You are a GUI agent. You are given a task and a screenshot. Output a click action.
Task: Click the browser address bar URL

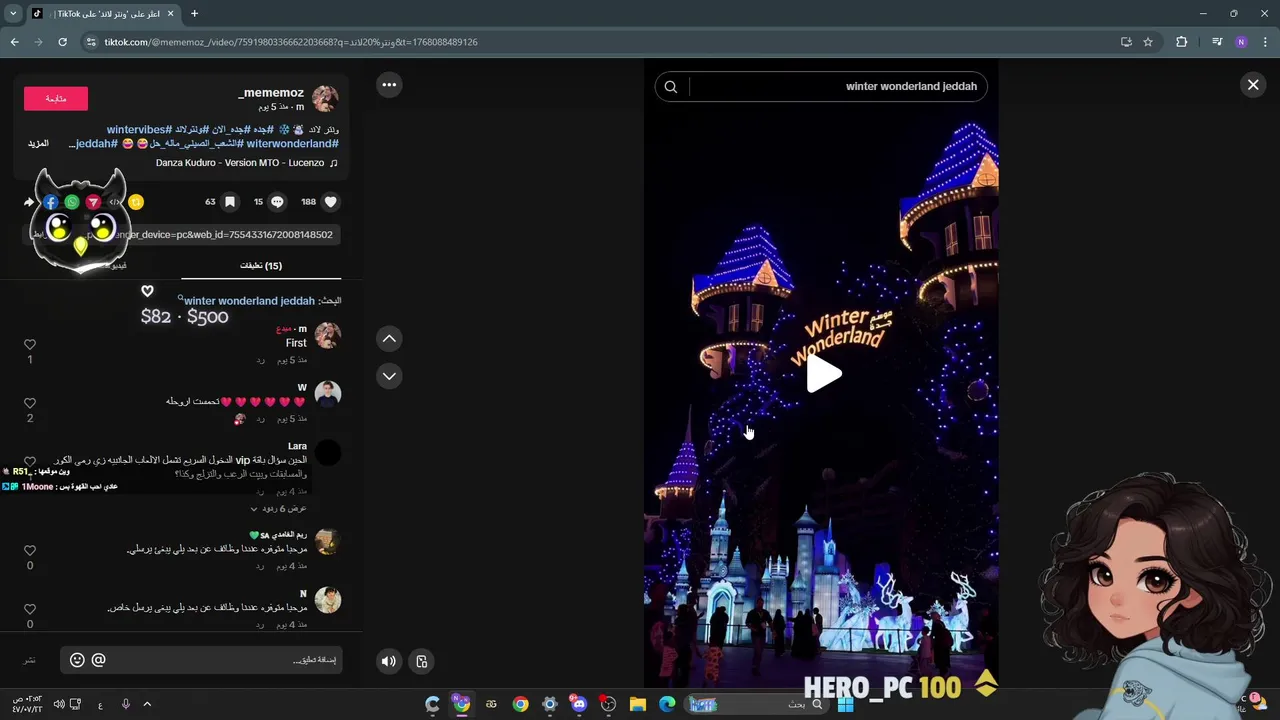tap(291, 42)
